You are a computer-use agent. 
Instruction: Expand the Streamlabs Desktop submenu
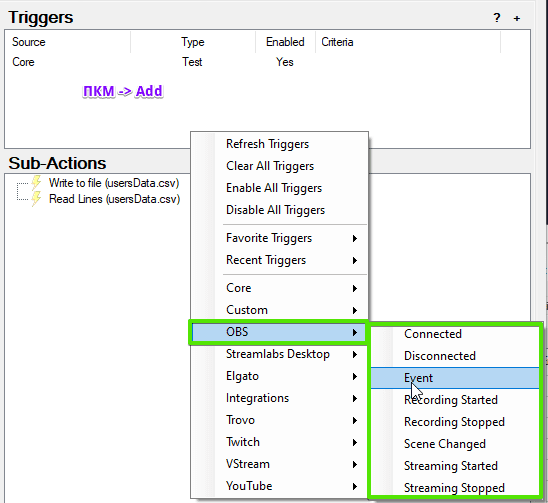point(279,354)
